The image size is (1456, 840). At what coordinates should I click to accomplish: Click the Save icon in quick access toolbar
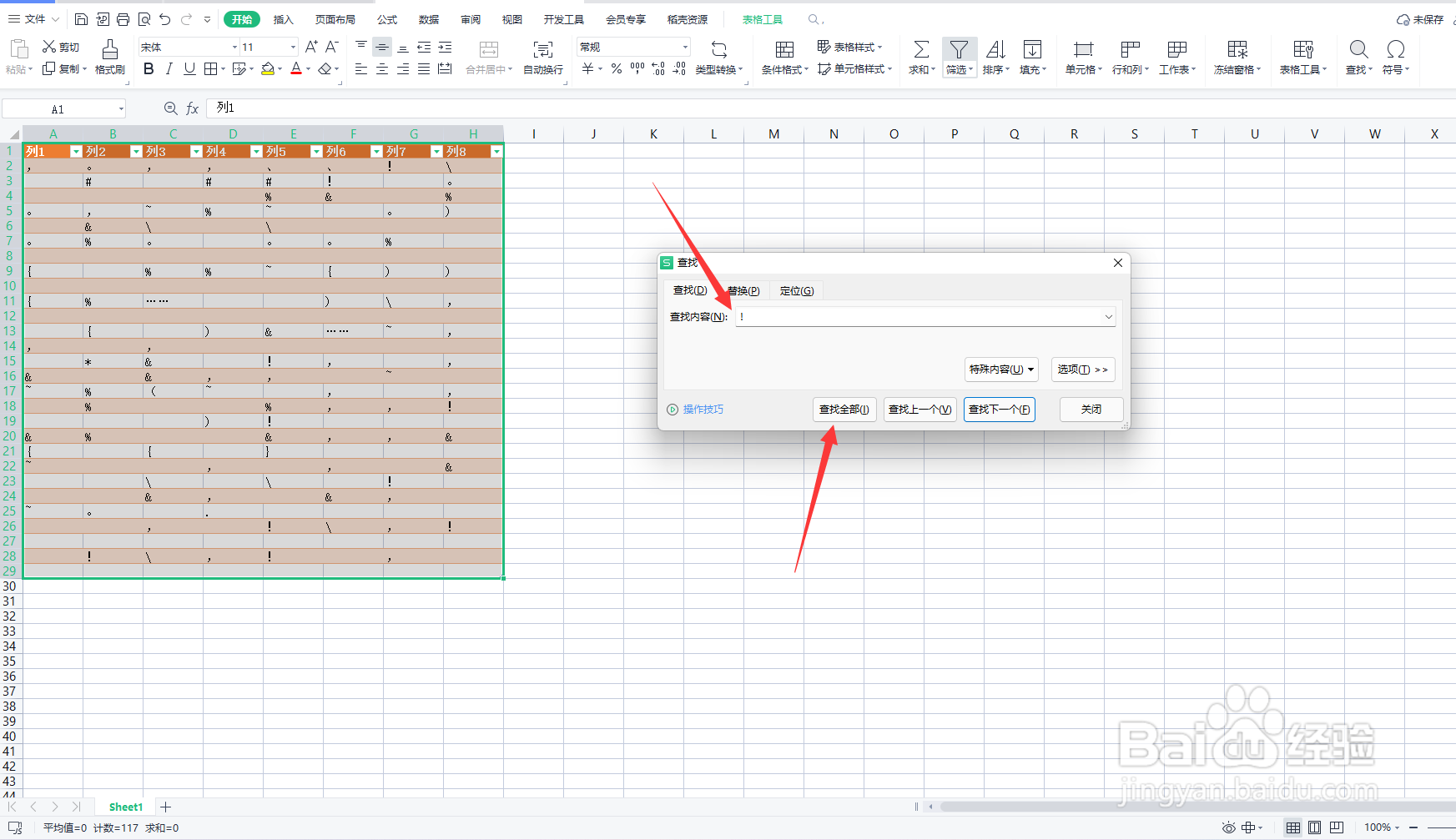tap(81, 19)
